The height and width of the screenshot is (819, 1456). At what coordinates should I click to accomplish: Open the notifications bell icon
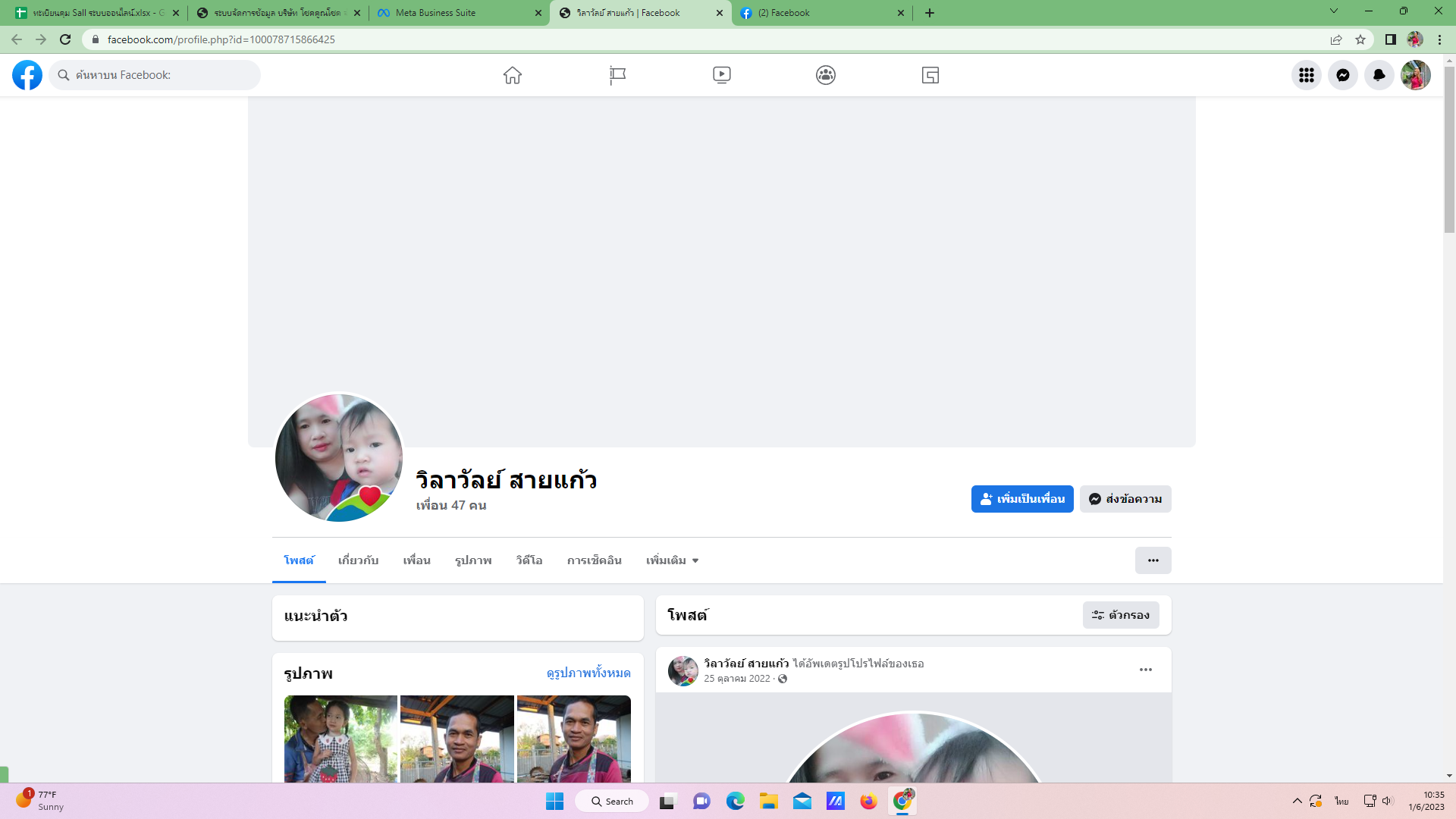(1379, 75)
